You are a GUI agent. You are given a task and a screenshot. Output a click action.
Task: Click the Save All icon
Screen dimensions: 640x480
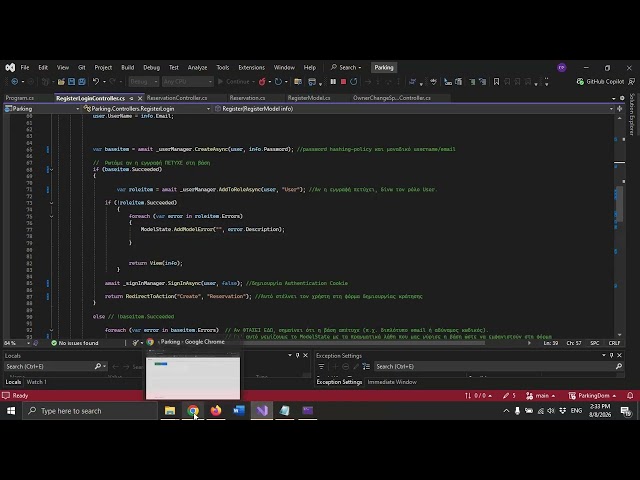(x=82, y=82)
